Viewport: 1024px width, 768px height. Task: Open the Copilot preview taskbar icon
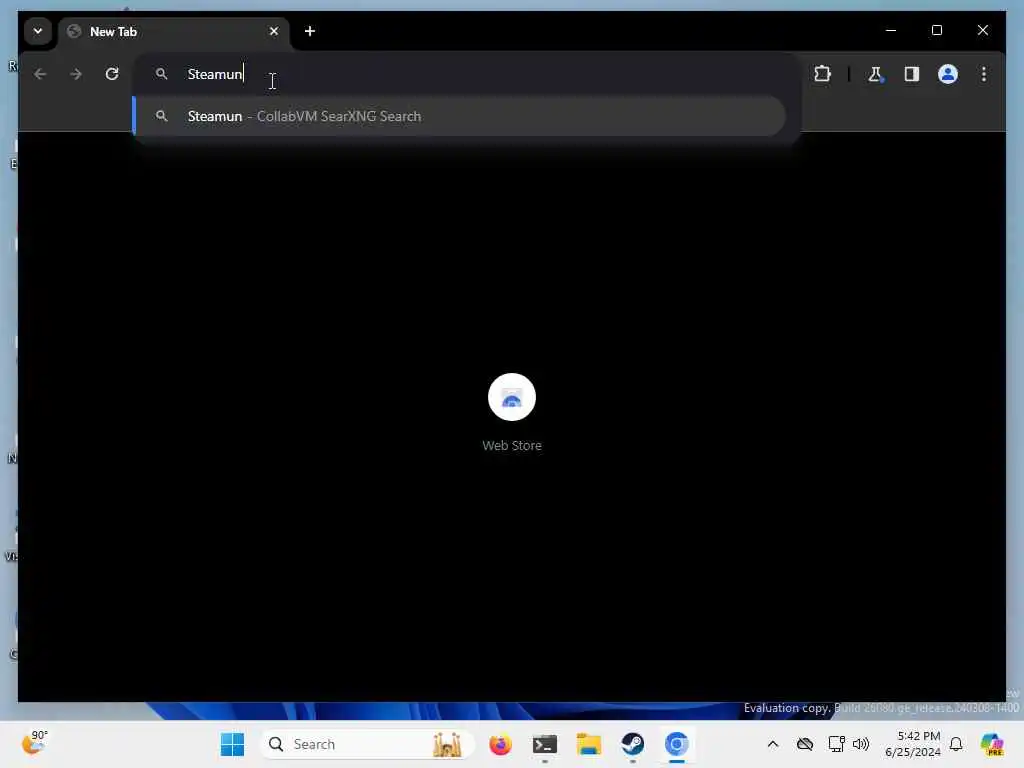pyautogui.click(x=992, y=744)
